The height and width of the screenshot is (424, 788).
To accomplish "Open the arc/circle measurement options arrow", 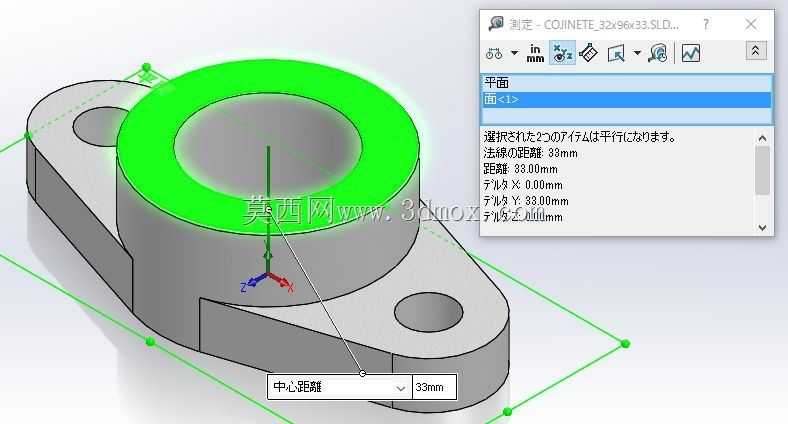I will 514,53.
